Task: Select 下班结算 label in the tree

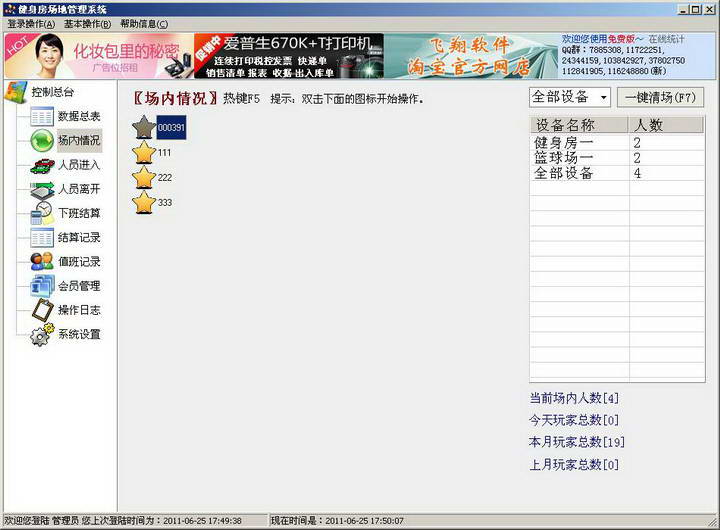Action: pyautogui.click(x=79, y=213)
